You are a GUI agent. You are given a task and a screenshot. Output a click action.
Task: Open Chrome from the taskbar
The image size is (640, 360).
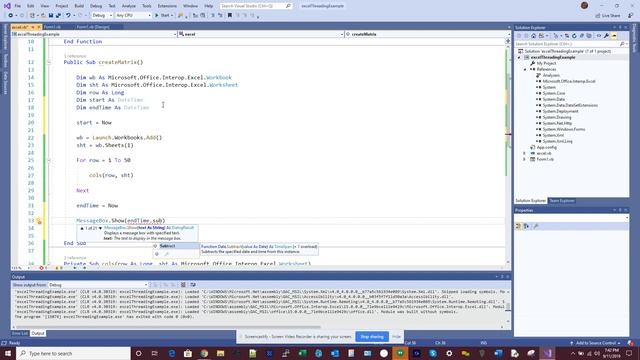[204, 353]
